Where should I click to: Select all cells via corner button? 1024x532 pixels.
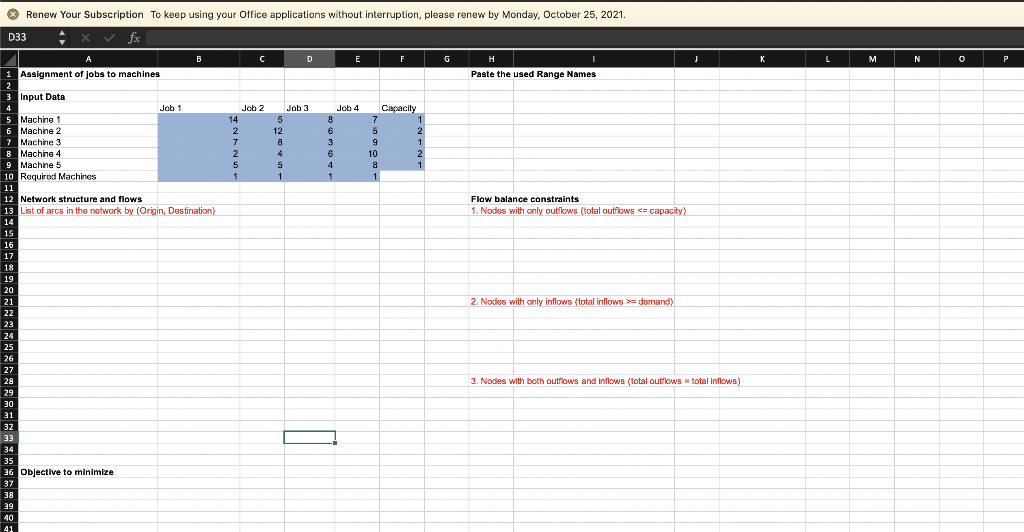9,59
